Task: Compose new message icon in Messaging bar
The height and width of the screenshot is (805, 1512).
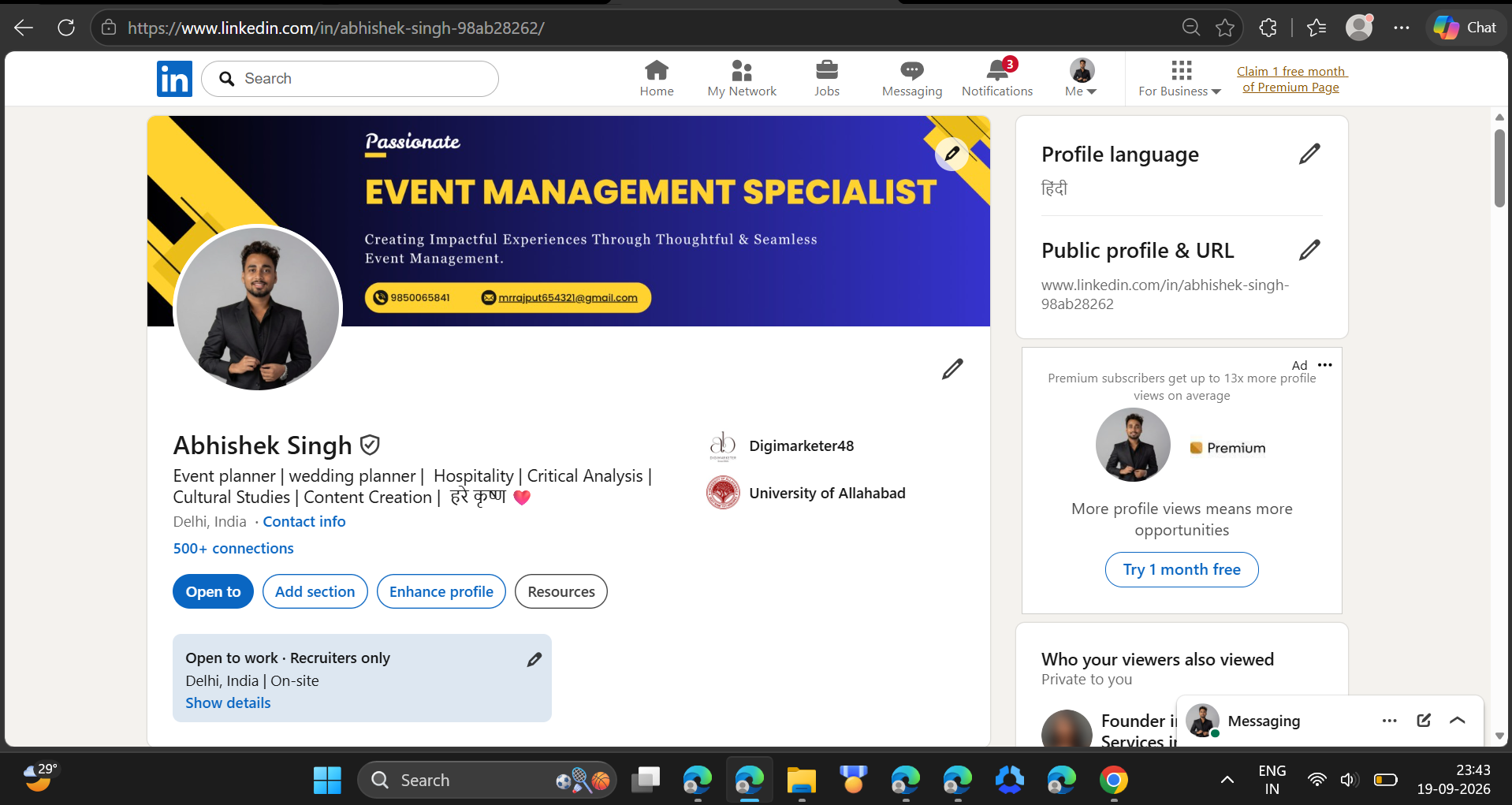Action: (x=1424, y=721)
